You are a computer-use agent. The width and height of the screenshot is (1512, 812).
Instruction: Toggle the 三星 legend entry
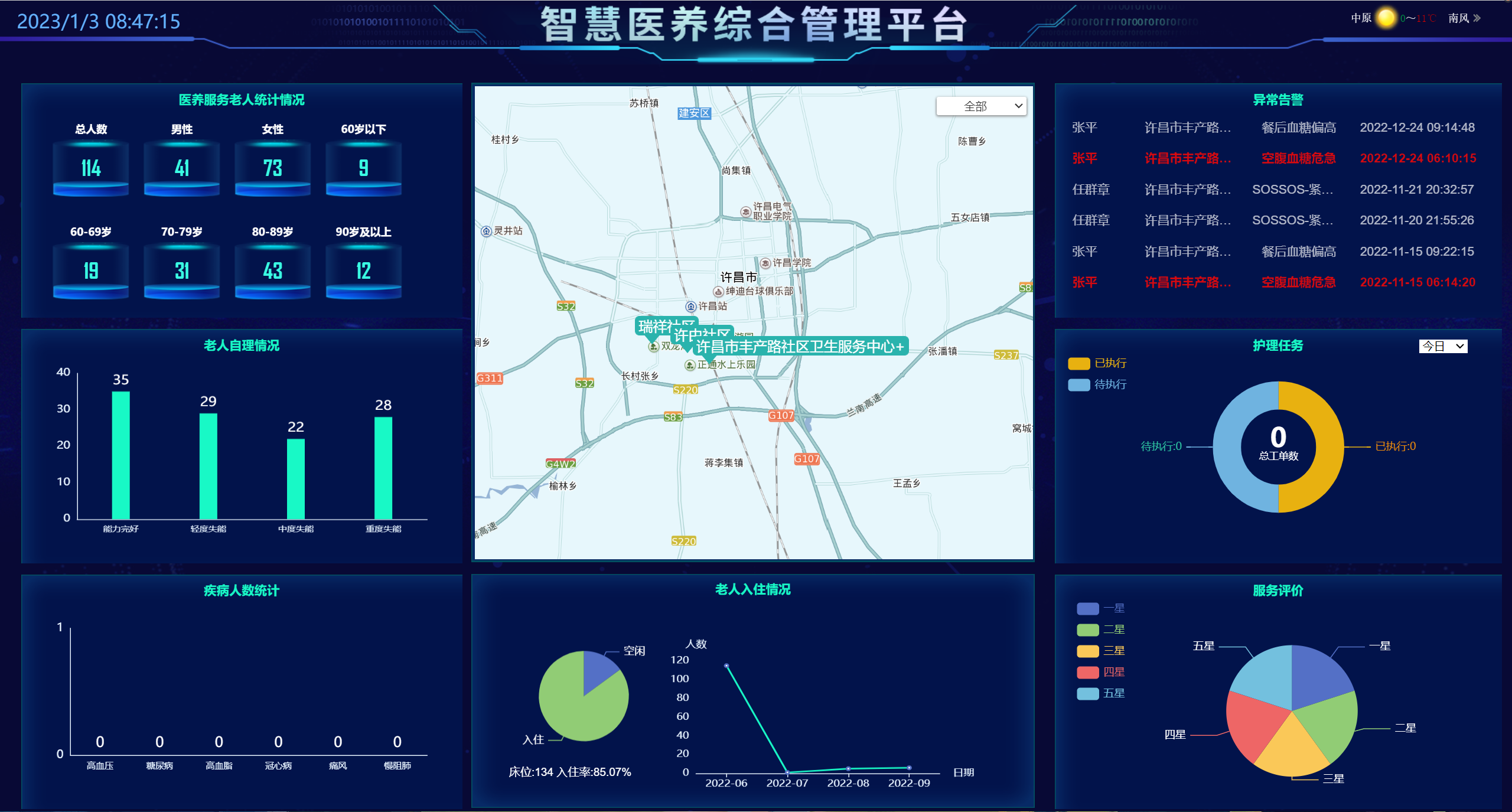(1100, 651)
